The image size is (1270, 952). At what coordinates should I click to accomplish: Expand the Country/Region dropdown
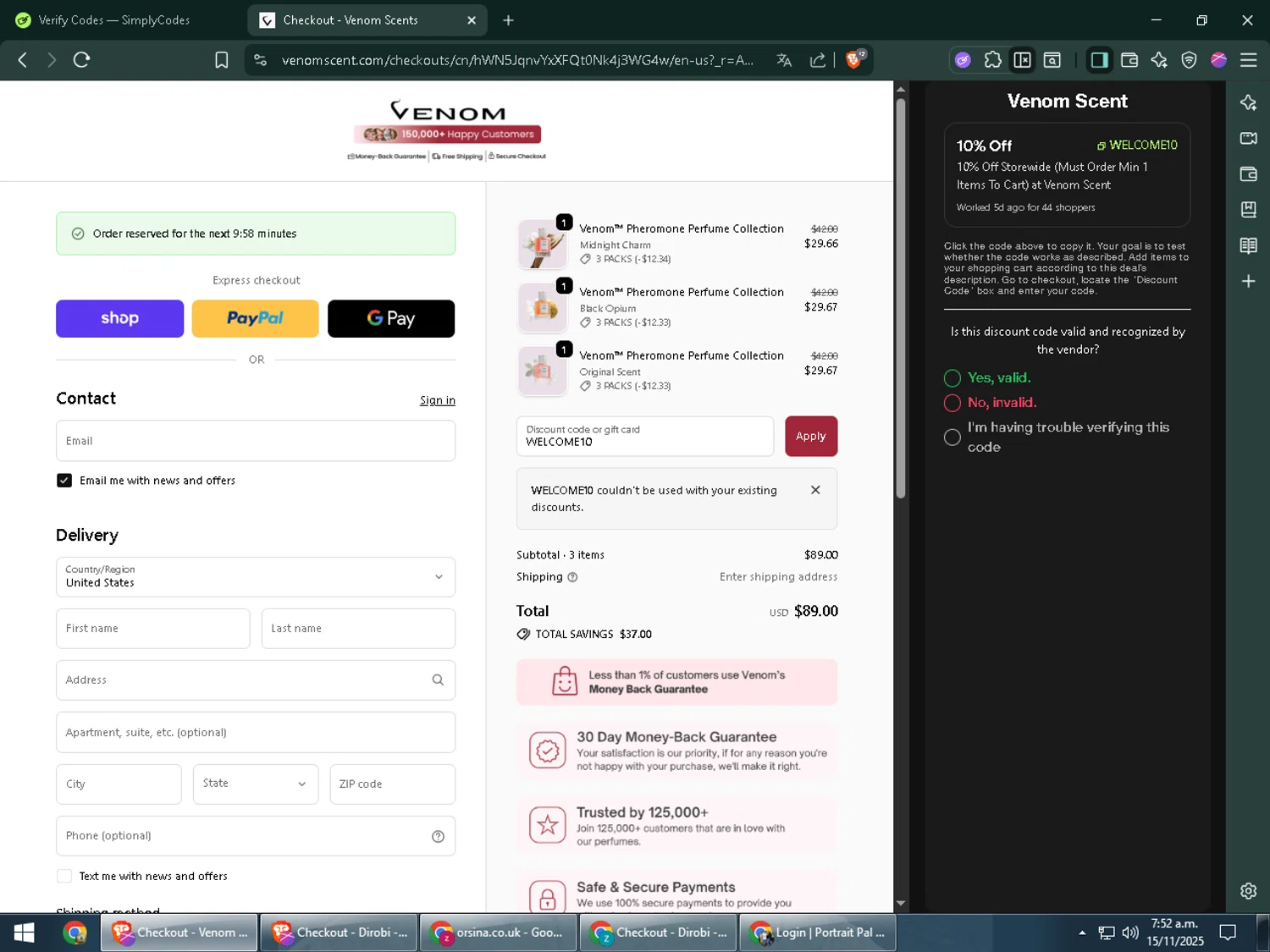(x=256, y=577)
